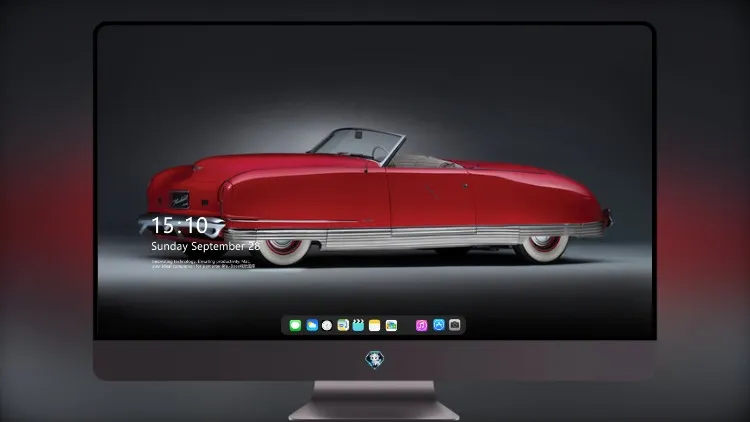Viewport: 750px width, 422px height.
Task: Click the 15:10 clock widget
Action: [x=179, y=225]
